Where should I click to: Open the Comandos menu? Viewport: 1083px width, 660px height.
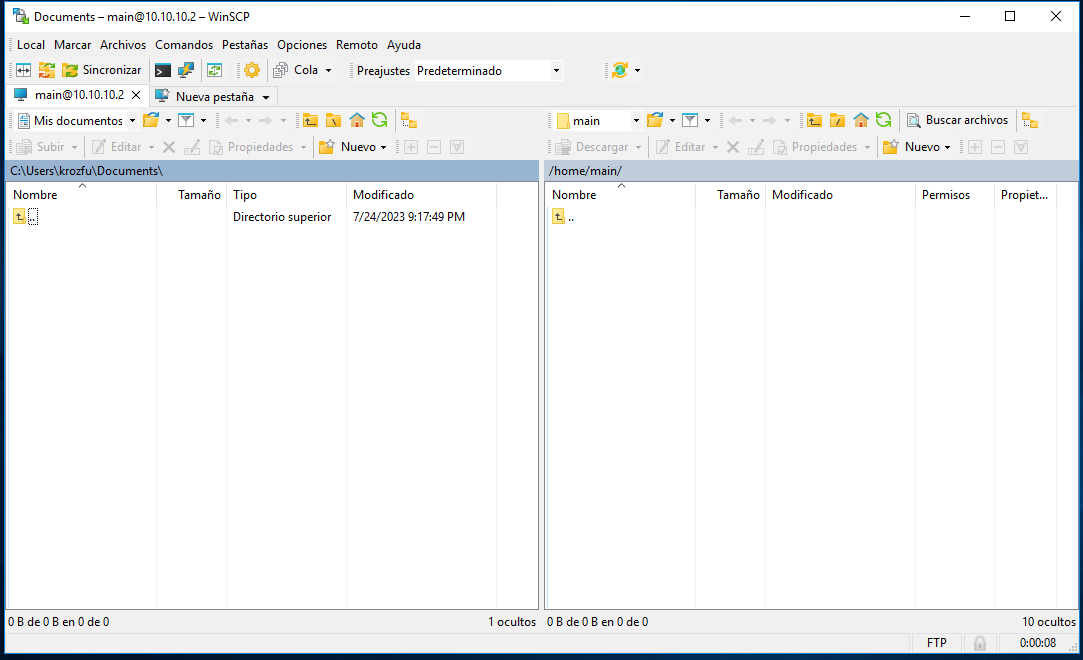184,45
